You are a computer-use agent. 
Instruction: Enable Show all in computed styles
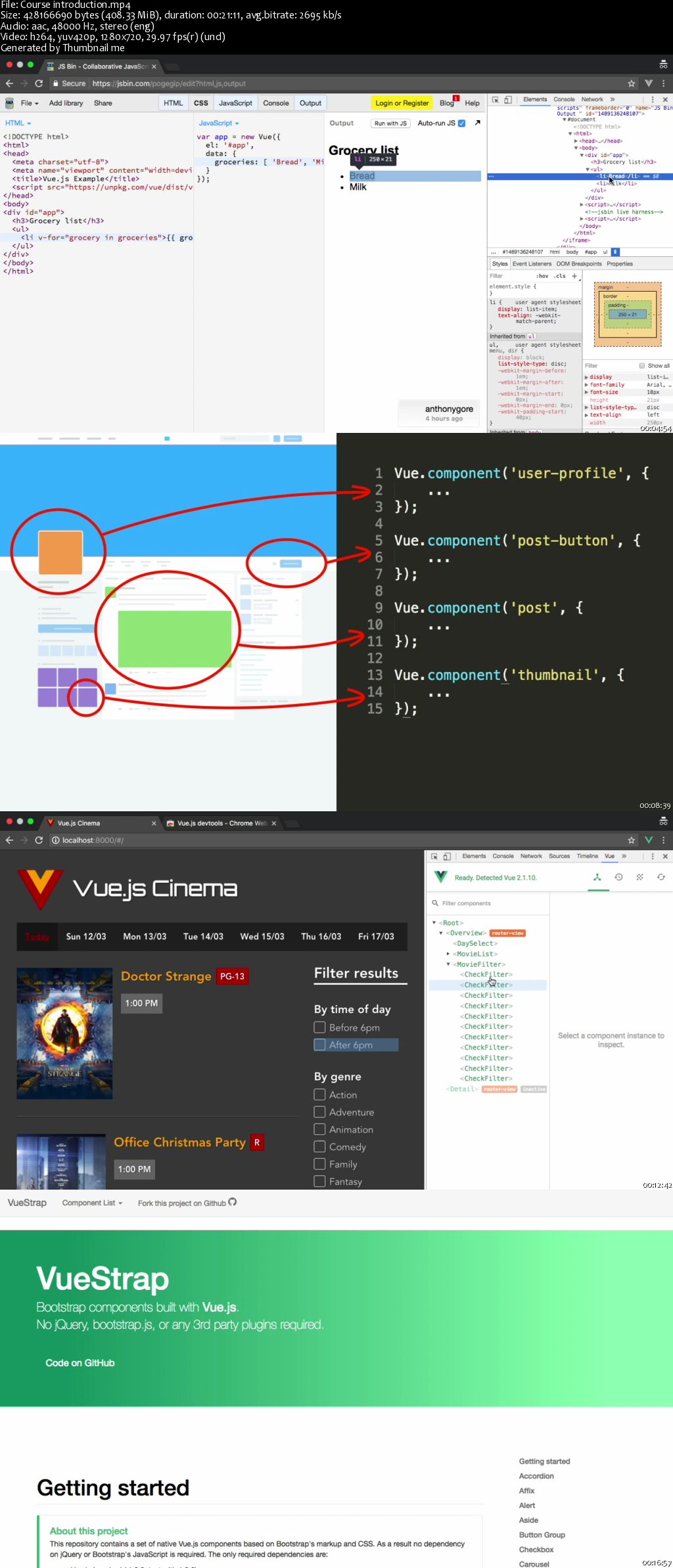(x=642, y=366)
